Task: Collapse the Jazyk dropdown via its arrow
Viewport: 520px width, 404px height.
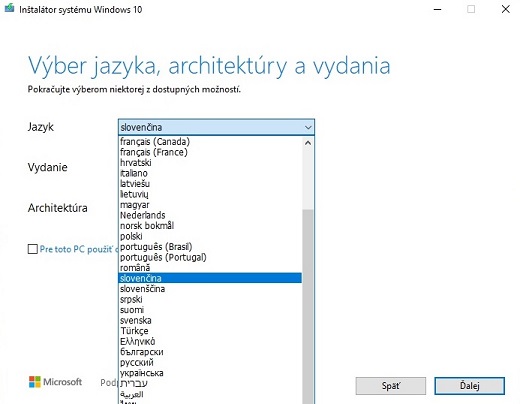Action: point(308,127)
